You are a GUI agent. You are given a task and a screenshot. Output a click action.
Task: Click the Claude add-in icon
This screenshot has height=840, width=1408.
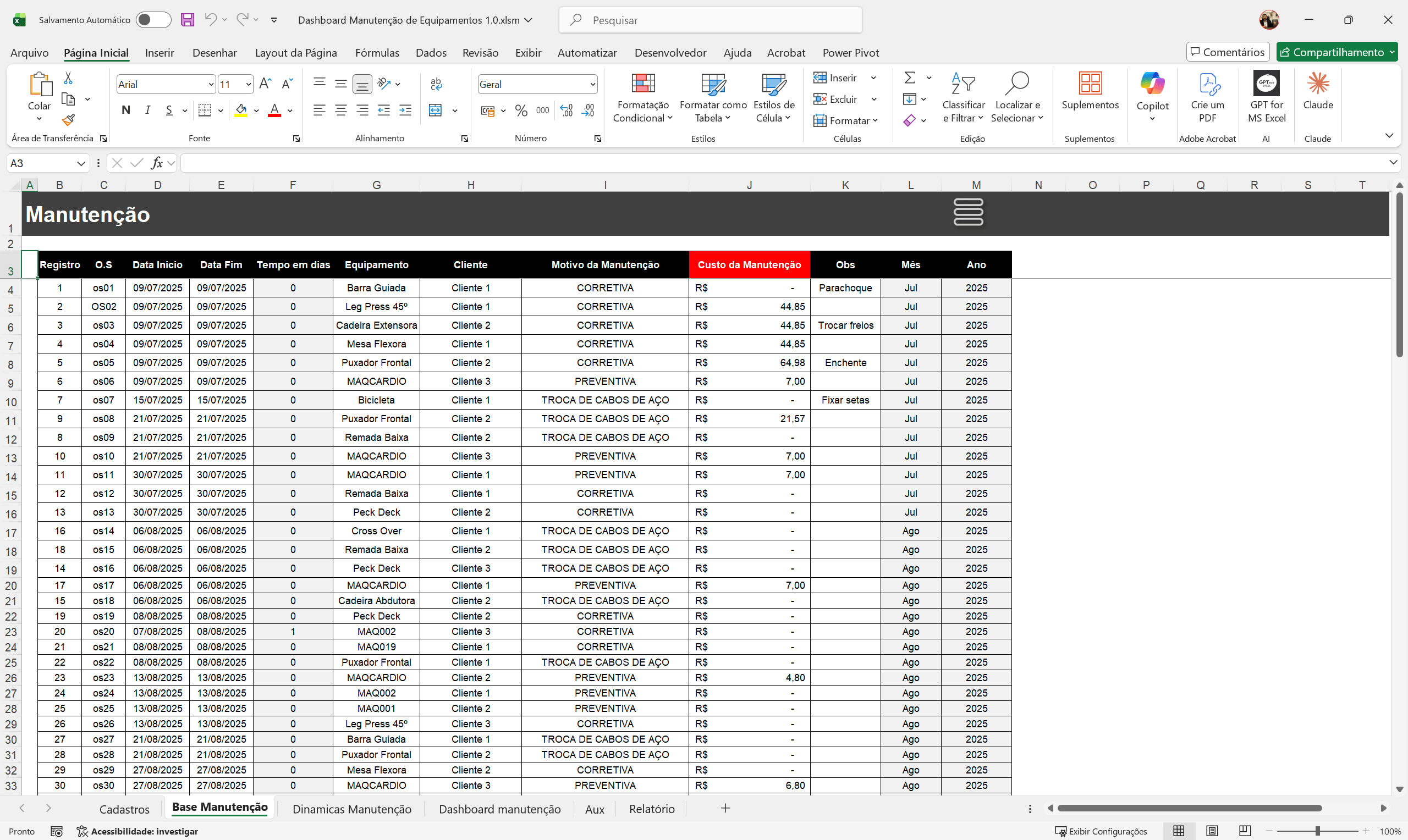click(1318, 83)
